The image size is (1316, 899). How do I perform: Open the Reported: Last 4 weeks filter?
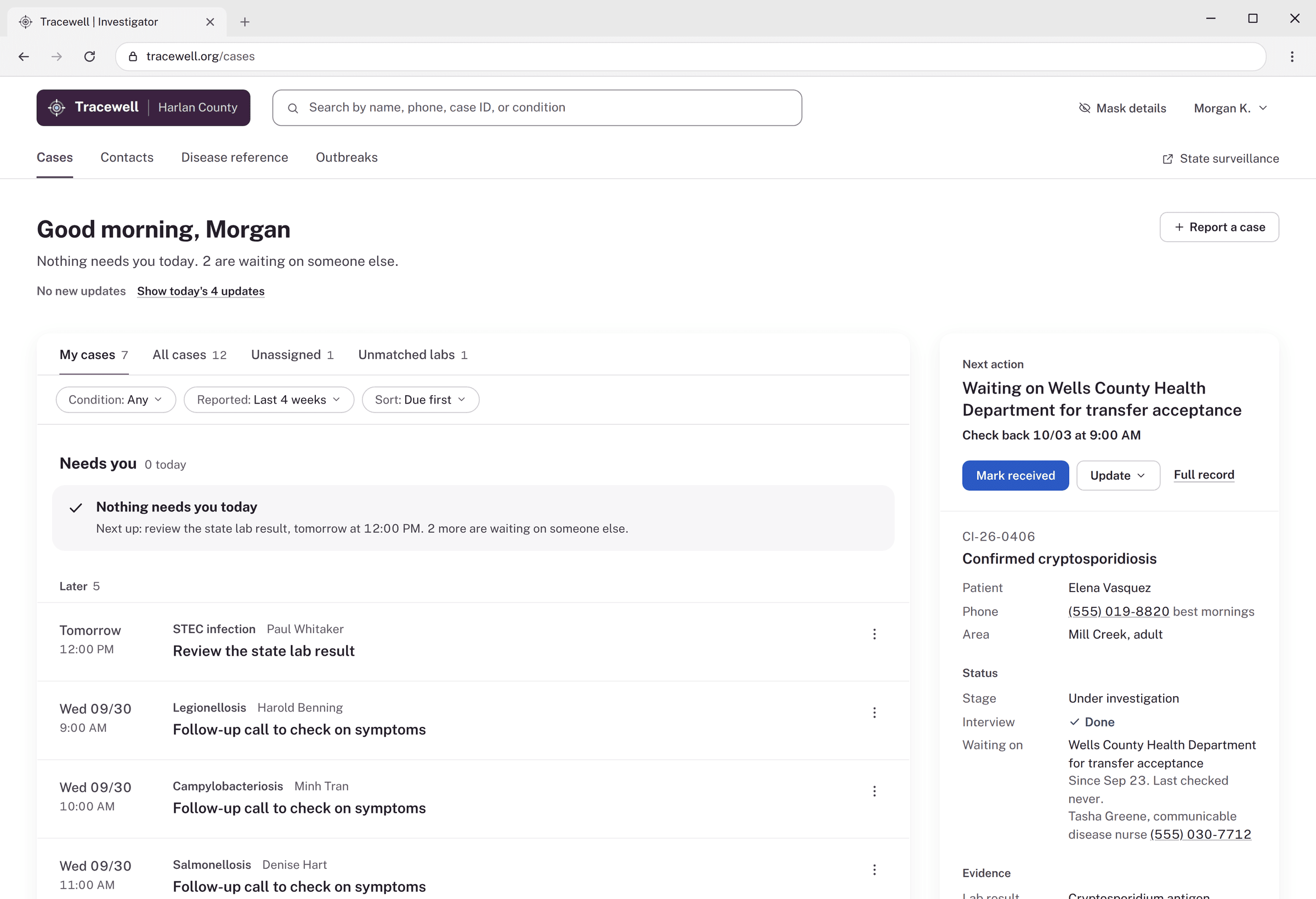269,400
